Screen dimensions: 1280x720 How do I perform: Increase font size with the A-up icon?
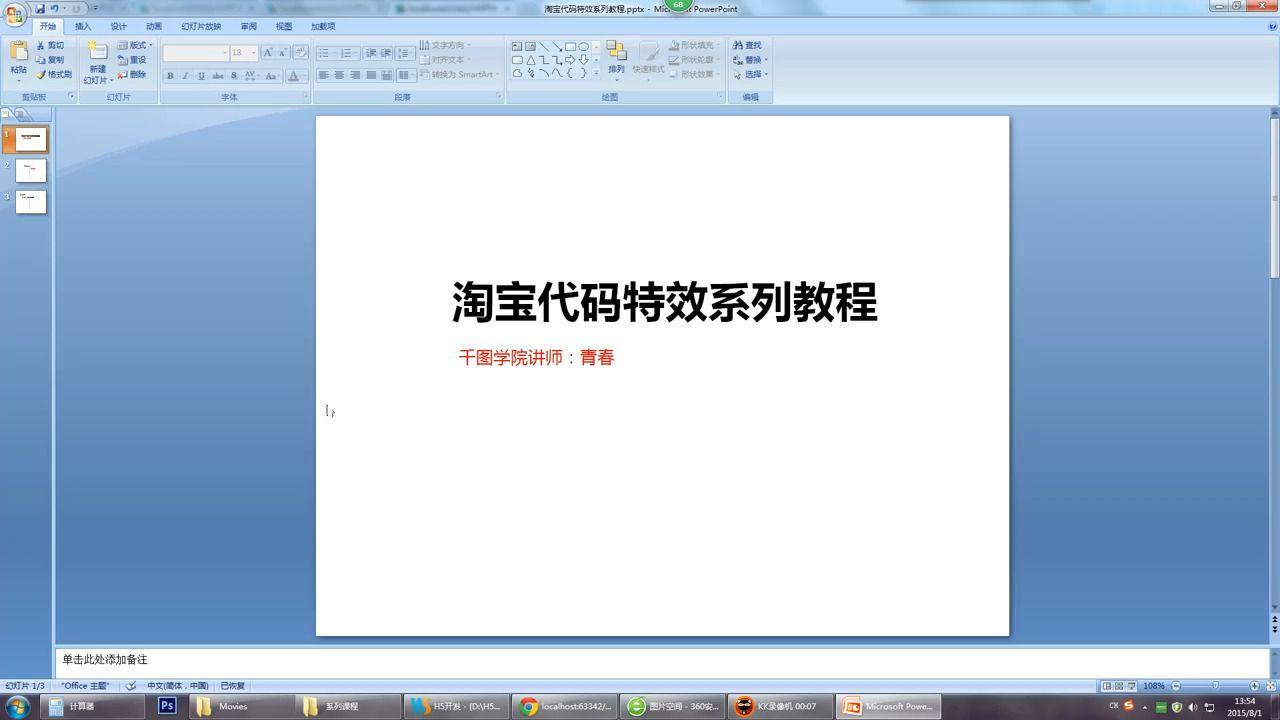[268, 52]
